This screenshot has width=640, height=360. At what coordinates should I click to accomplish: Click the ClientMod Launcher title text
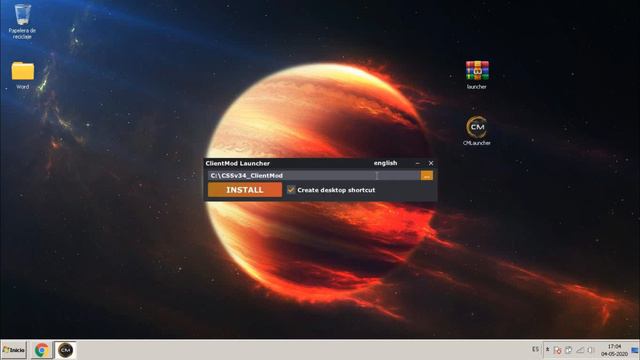pos(238,163)
